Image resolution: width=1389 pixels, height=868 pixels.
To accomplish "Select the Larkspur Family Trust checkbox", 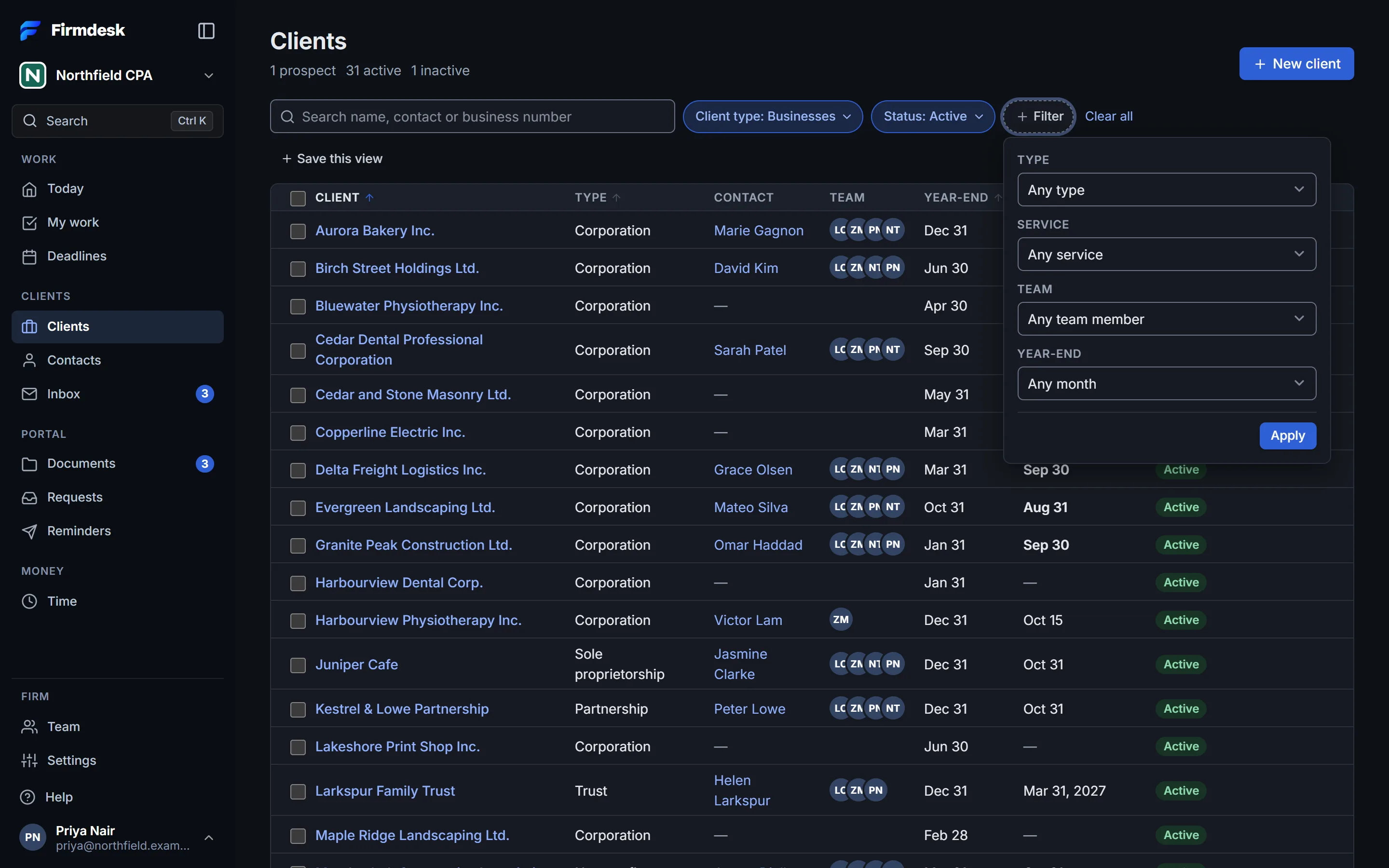I will pyautogui.click(x=298, y=791).
